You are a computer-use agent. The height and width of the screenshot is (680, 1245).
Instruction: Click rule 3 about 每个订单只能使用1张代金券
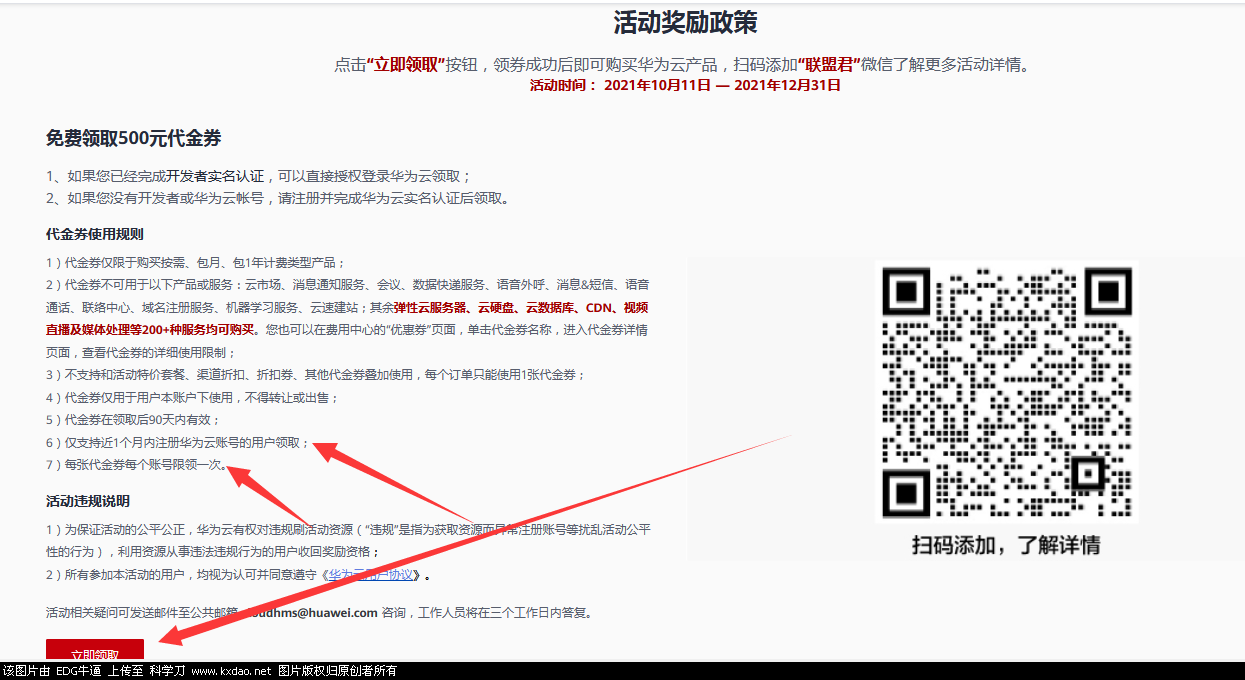click(x=315, y=375)
